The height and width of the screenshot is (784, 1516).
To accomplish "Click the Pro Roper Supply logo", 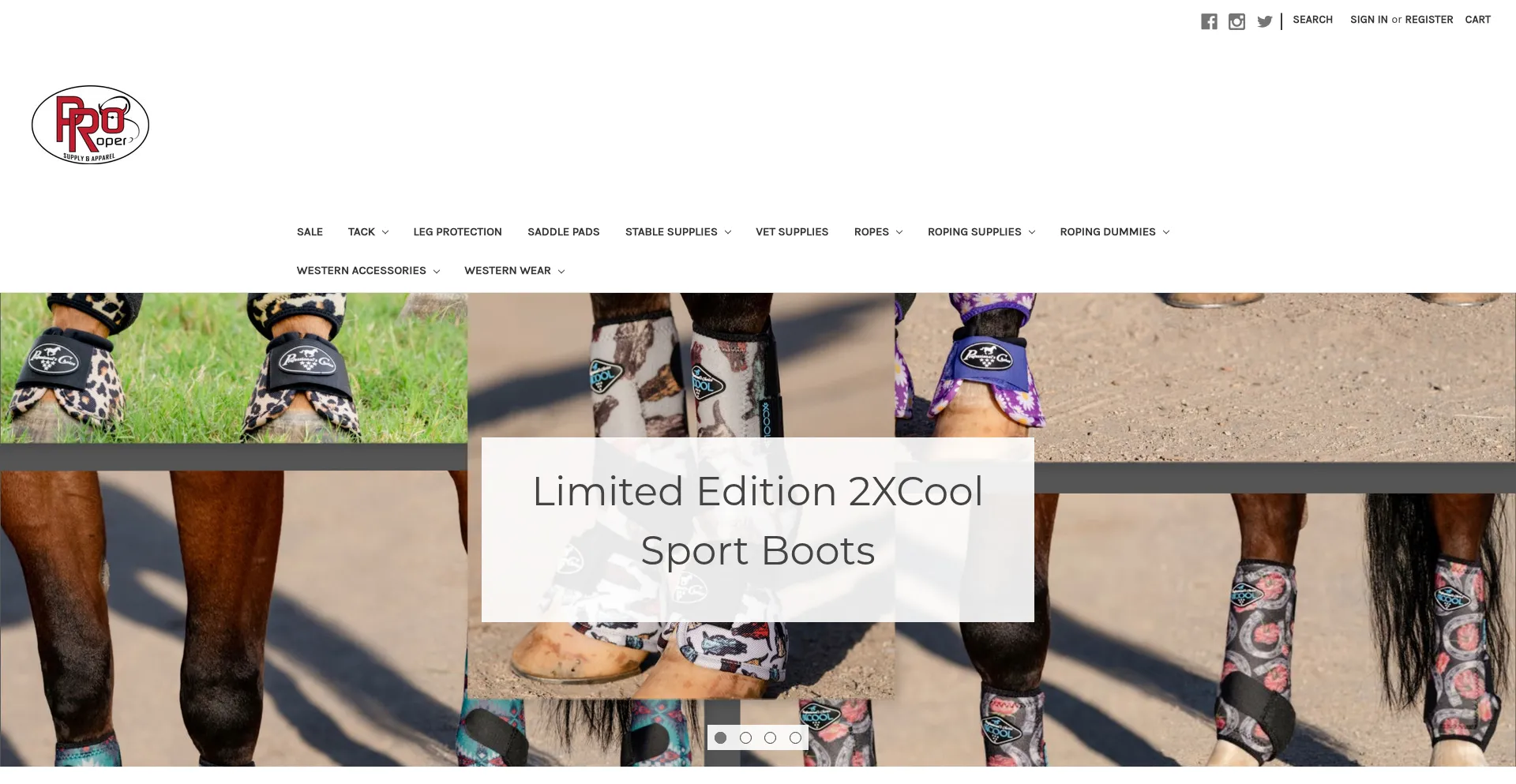I will pos(90,125).
